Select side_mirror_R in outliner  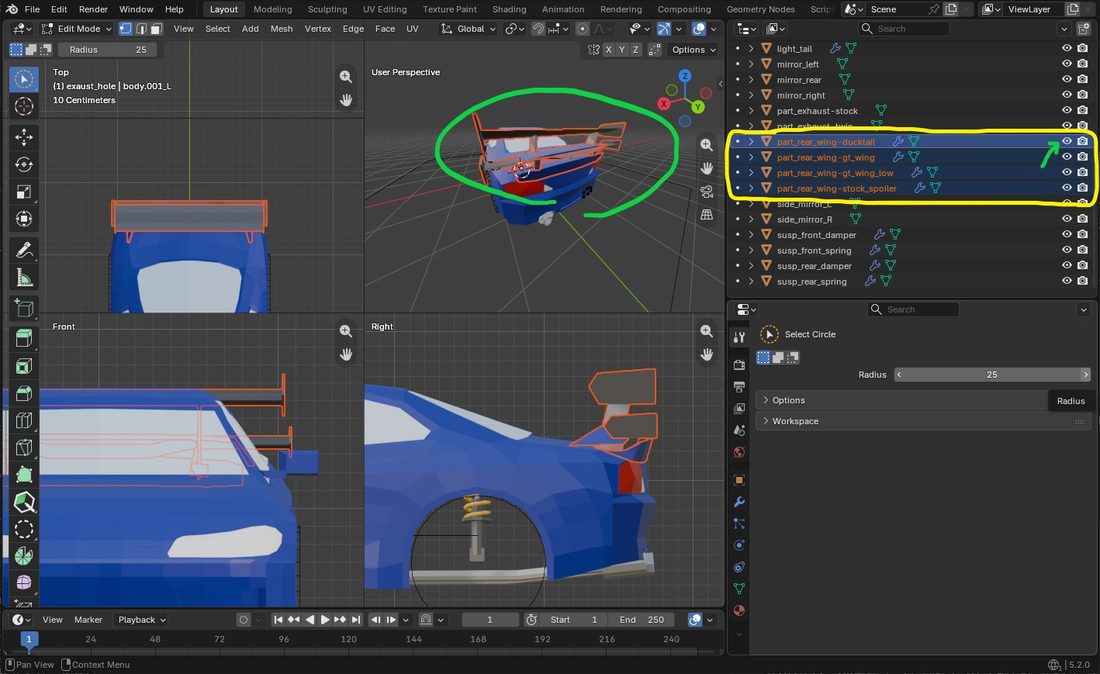804,220
